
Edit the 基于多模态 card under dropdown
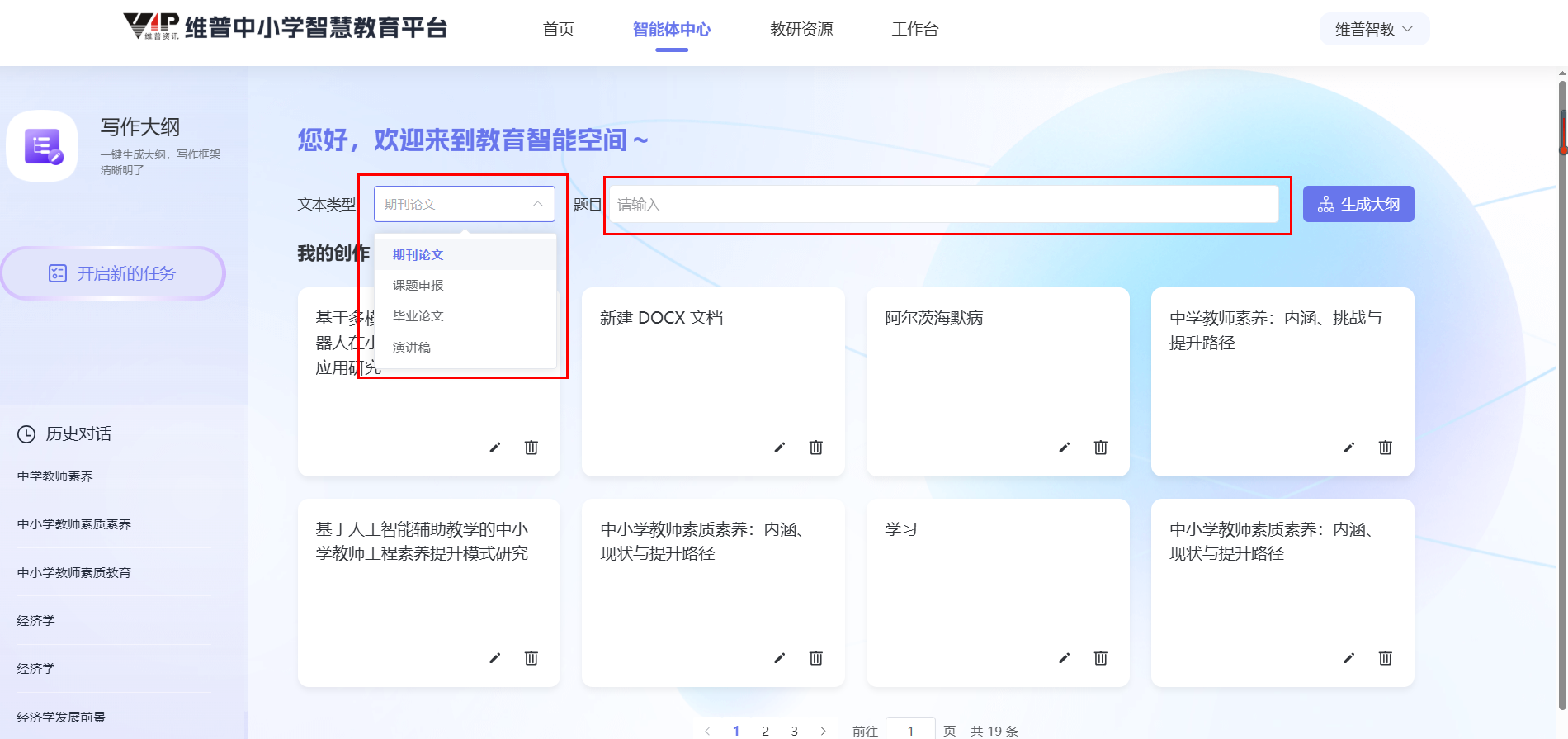(x=494, y=448)
